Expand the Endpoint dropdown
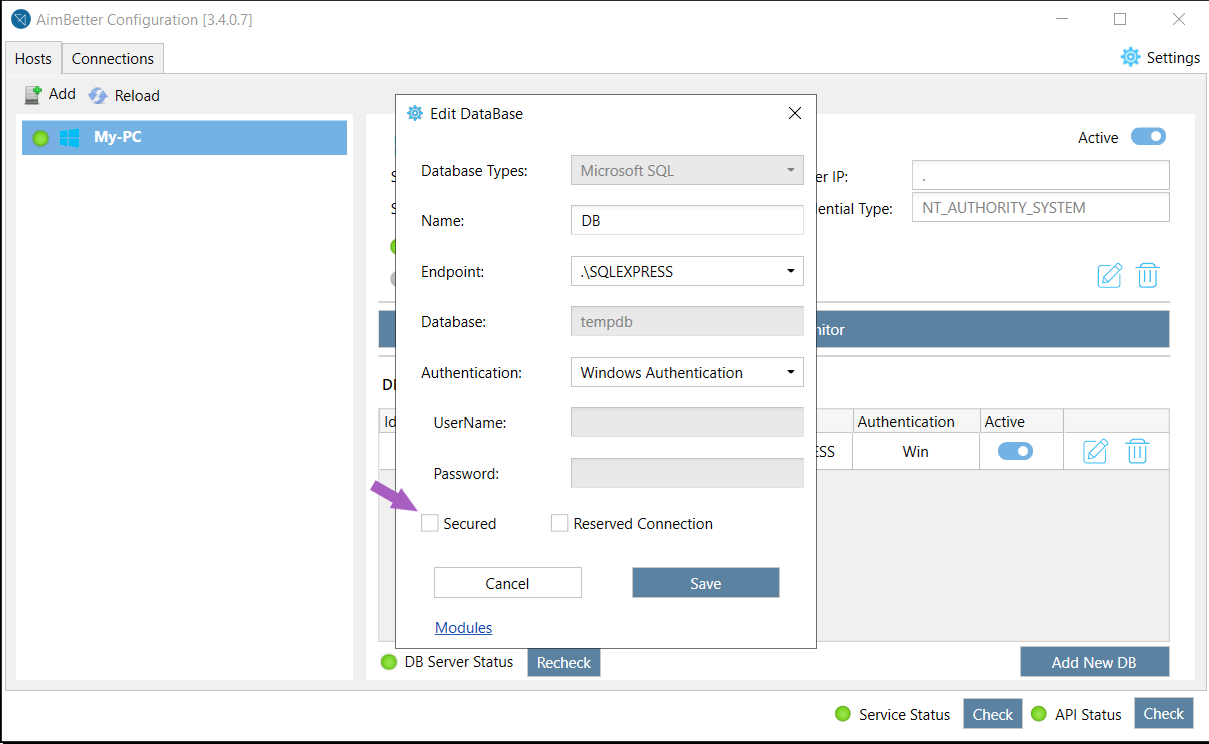Viewport: 1209px width, 744px height. click(x=687, y=271)
